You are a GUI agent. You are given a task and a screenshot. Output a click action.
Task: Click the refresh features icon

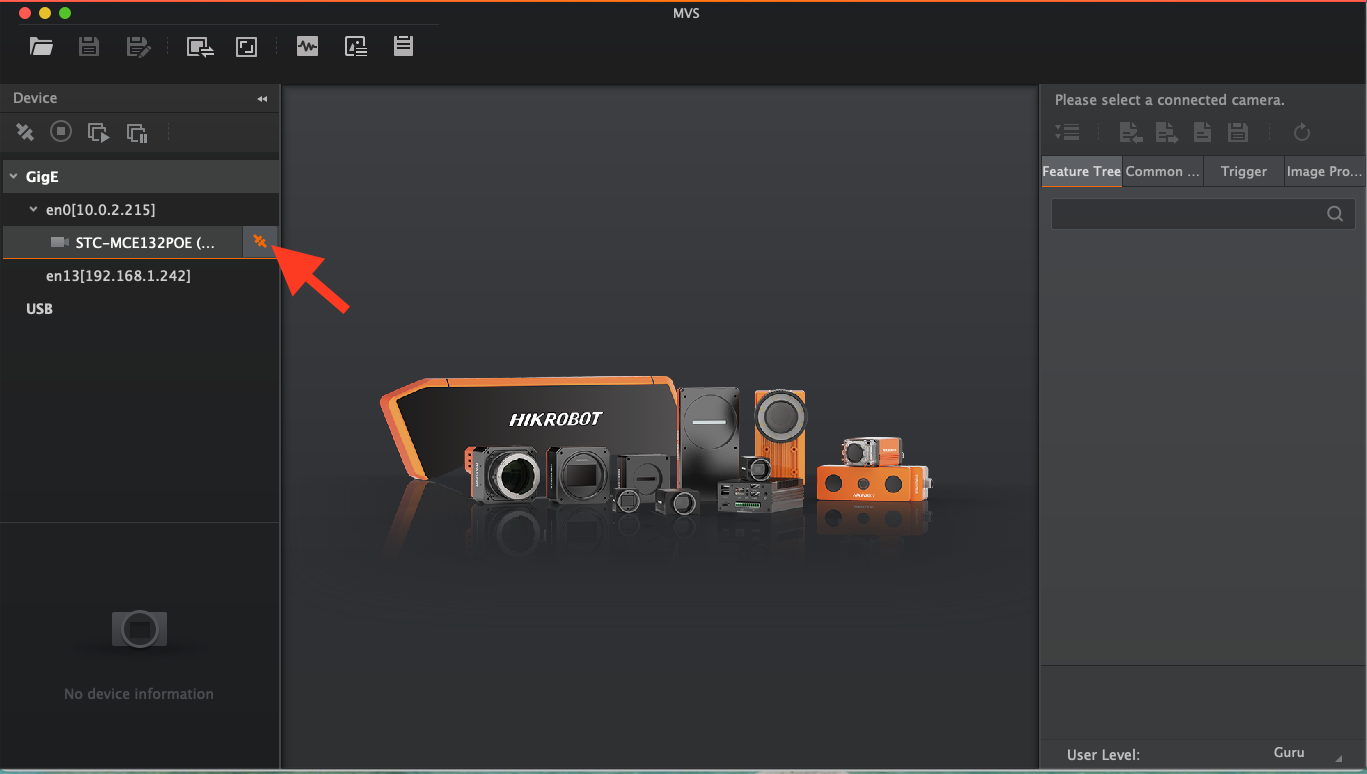[1301, 132]
